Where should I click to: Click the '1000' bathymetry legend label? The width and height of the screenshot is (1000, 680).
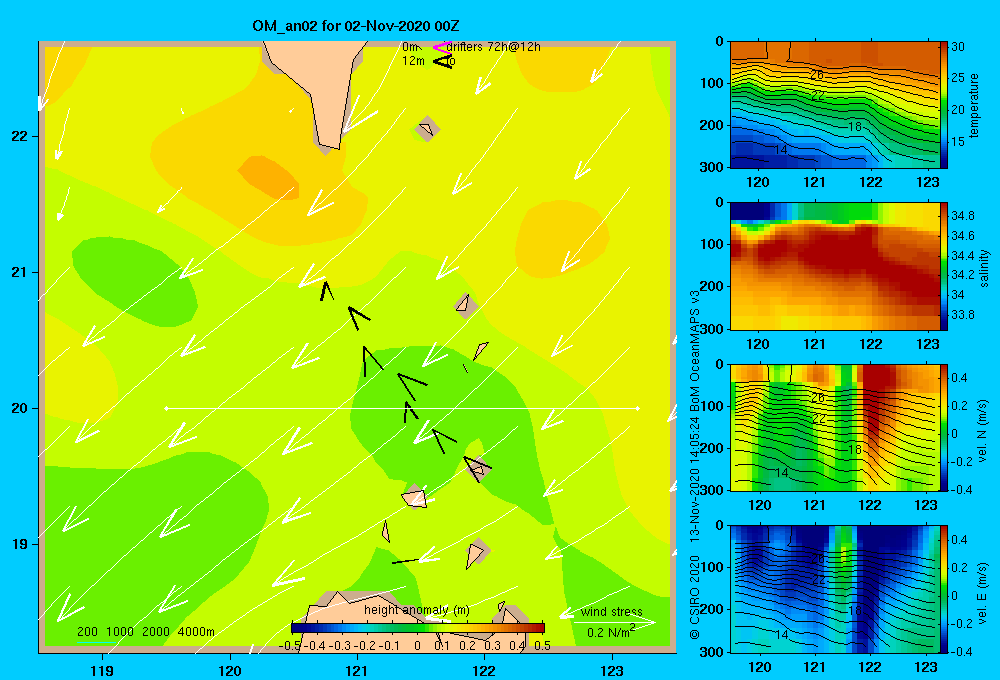tap(120, 632)
